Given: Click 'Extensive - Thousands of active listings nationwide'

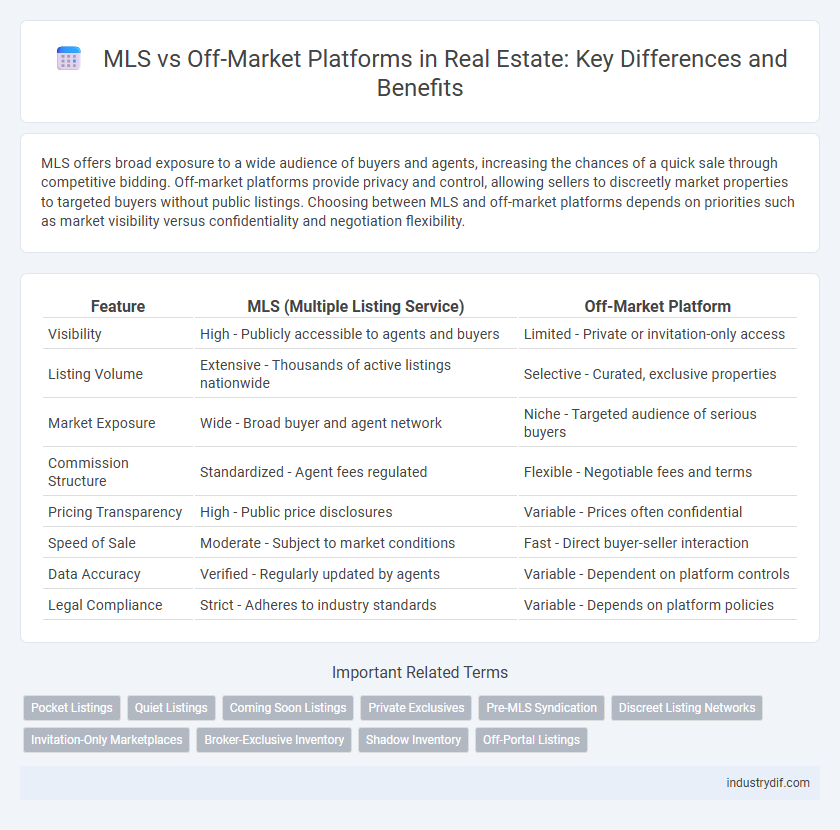Looking at the screenshot, I should coord(325,374).
